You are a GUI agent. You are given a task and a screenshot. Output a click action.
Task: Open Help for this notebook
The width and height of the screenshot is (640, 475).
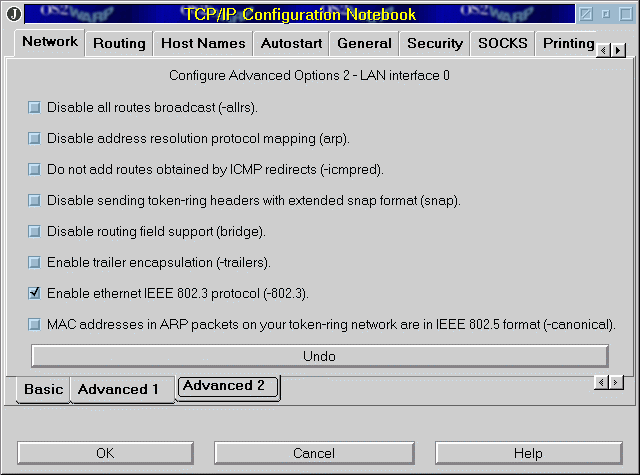pos(529,453)
